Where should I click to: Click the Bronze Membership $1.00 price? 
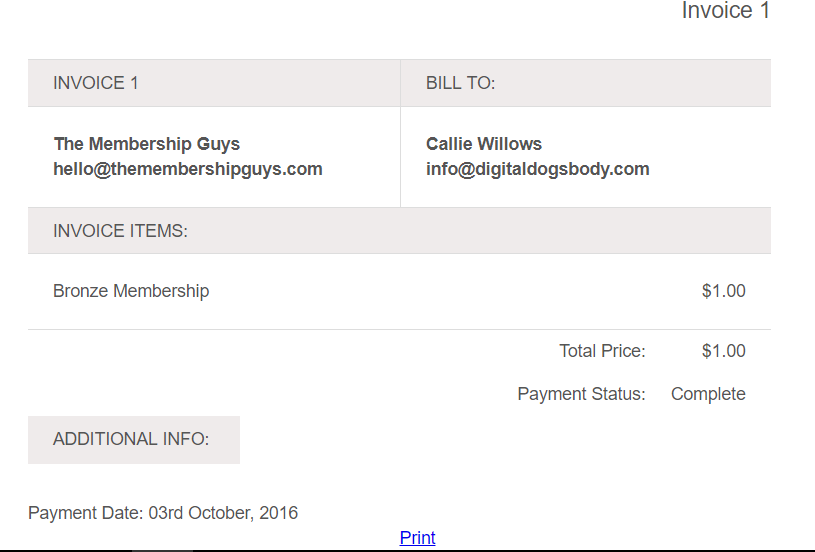click(x=724, y=291)
